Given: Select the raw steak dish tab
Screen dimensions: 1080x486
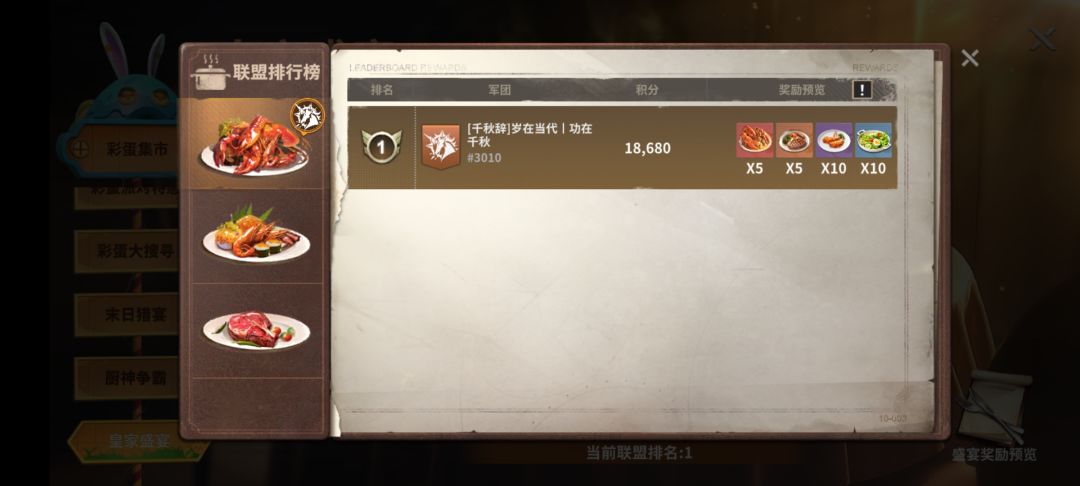Looking at the screenshot, I should [254, 330].
